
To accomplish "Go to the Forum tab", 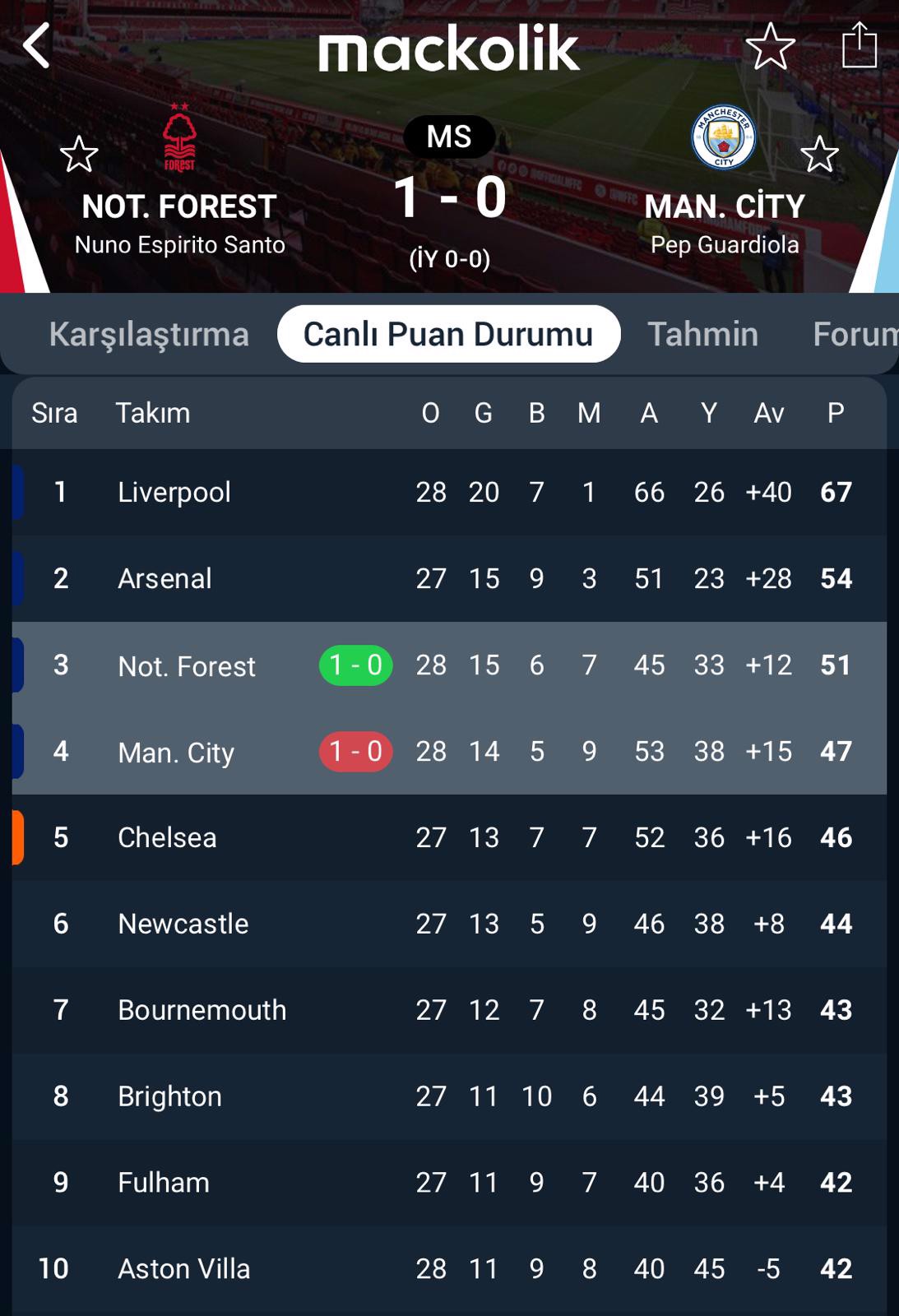I will click(x=855, y=334).
